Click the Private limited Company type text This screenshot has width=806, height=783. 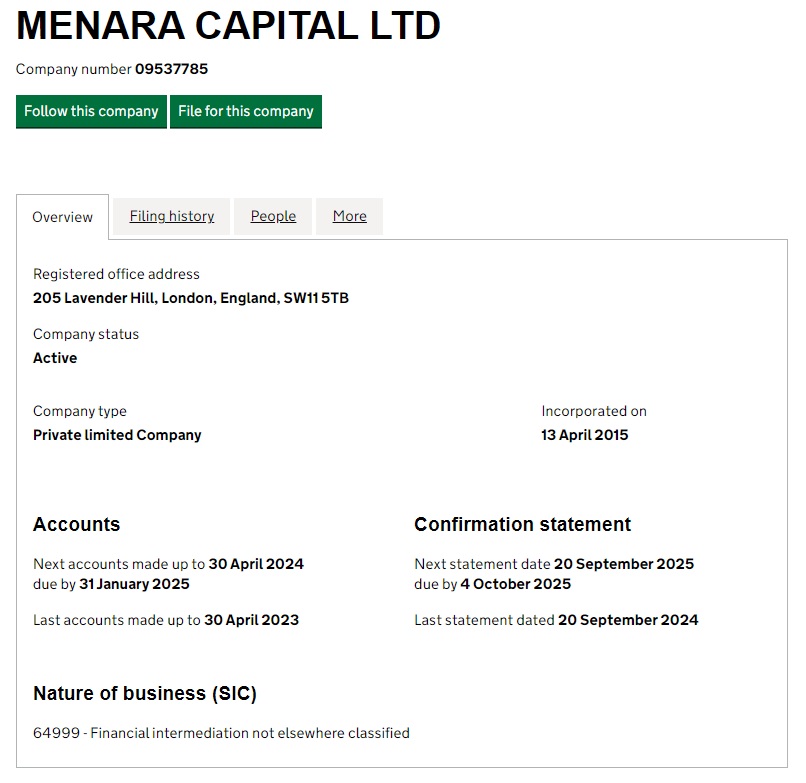117,435
